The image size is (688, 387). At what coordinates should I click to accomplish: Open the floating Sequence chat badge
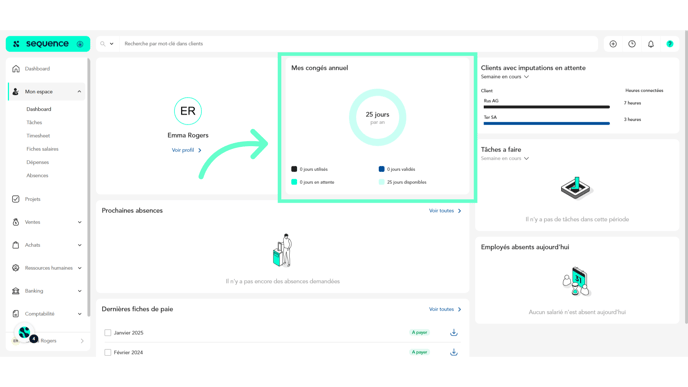25,333
